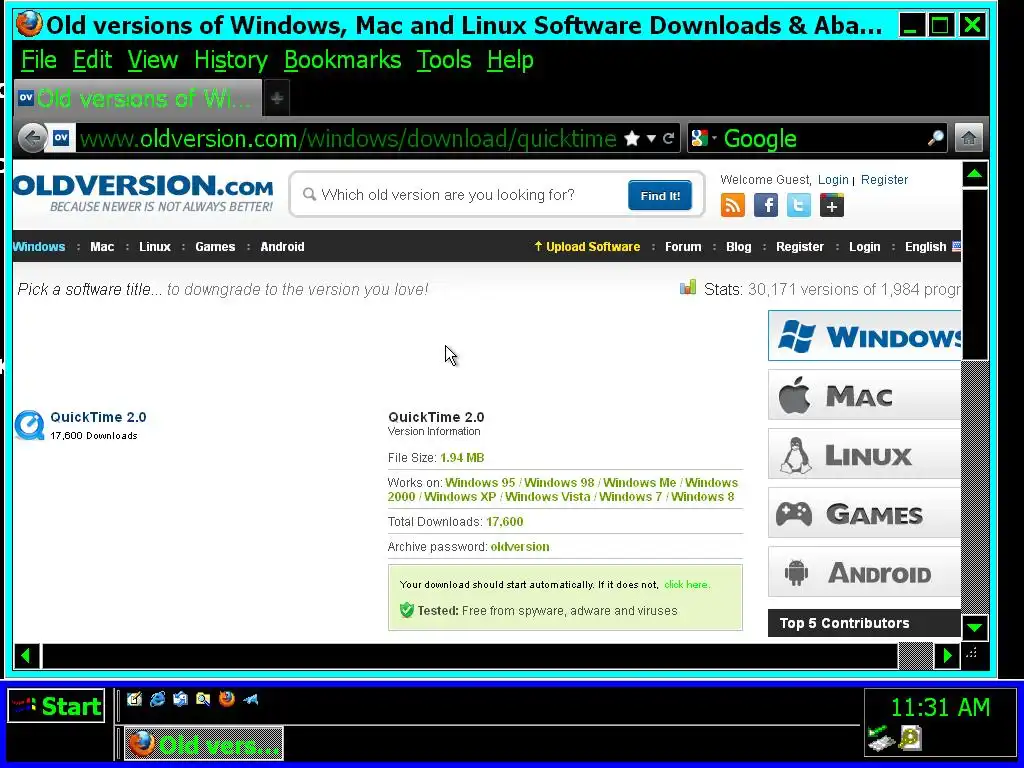1024x768 pixels.
Task: Click the vertical scrollbar down arrow
Action: click(975, 628)
